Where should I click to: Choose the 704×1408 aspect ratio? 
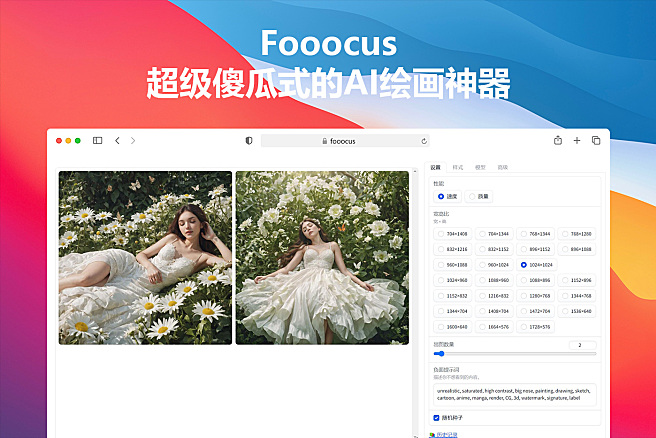453,234
